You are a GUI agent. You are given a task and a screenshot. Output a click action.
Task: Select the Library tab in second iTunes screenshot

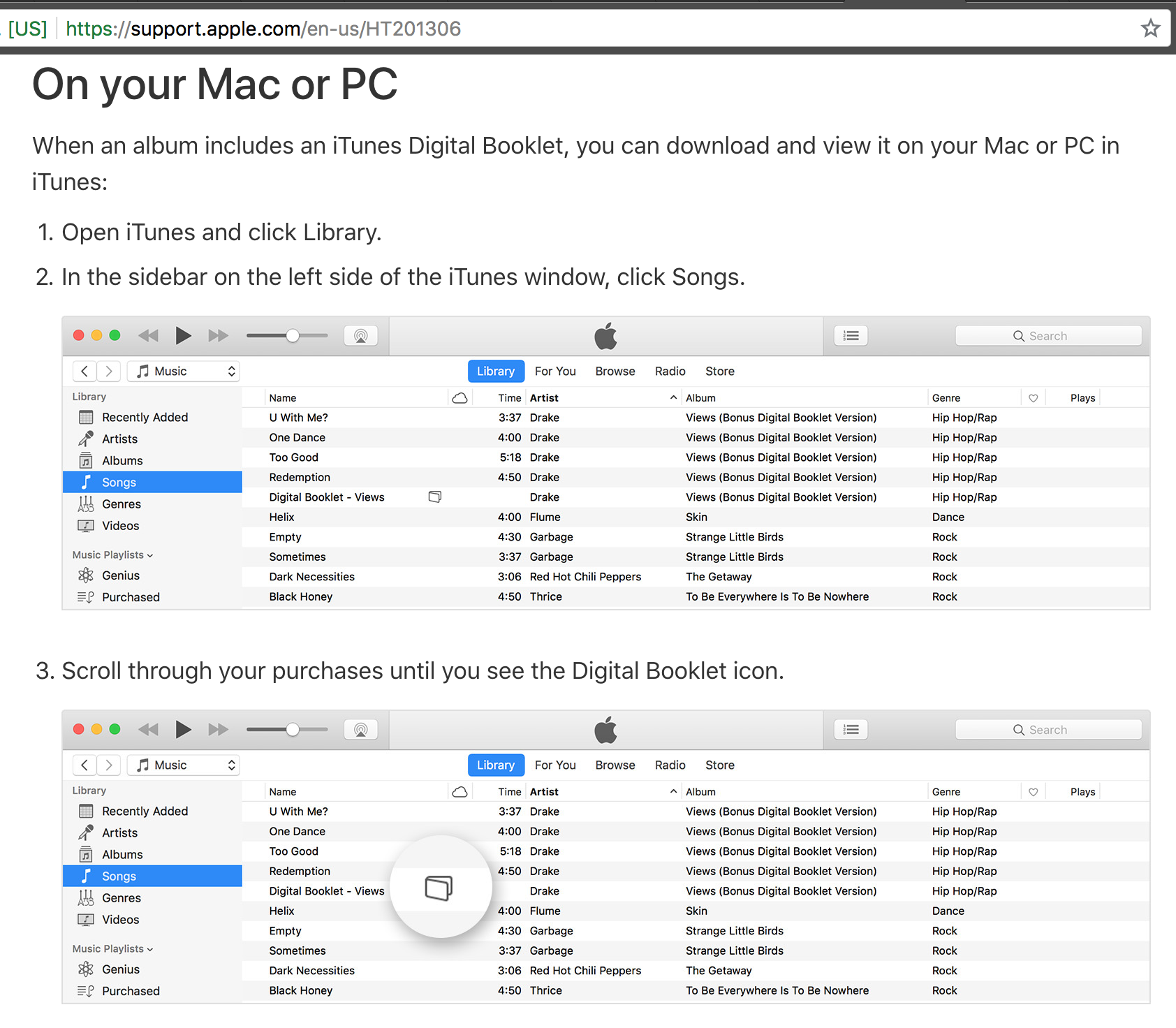coord(496,765)
